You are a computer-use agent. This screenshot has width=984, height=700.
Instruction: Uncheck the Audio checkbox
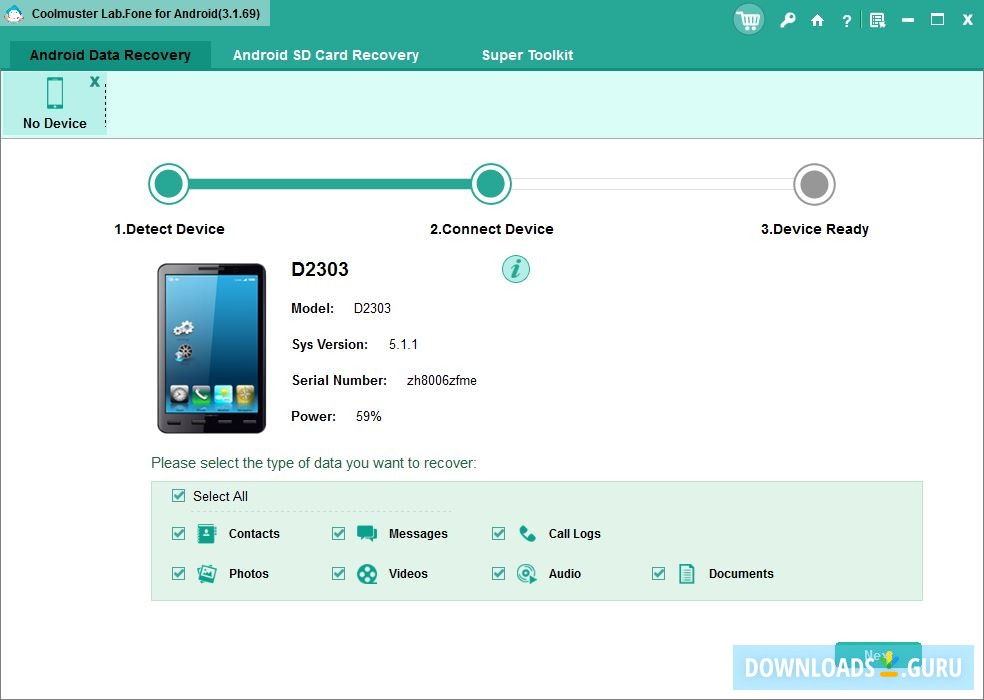click(x=498, y=573)
